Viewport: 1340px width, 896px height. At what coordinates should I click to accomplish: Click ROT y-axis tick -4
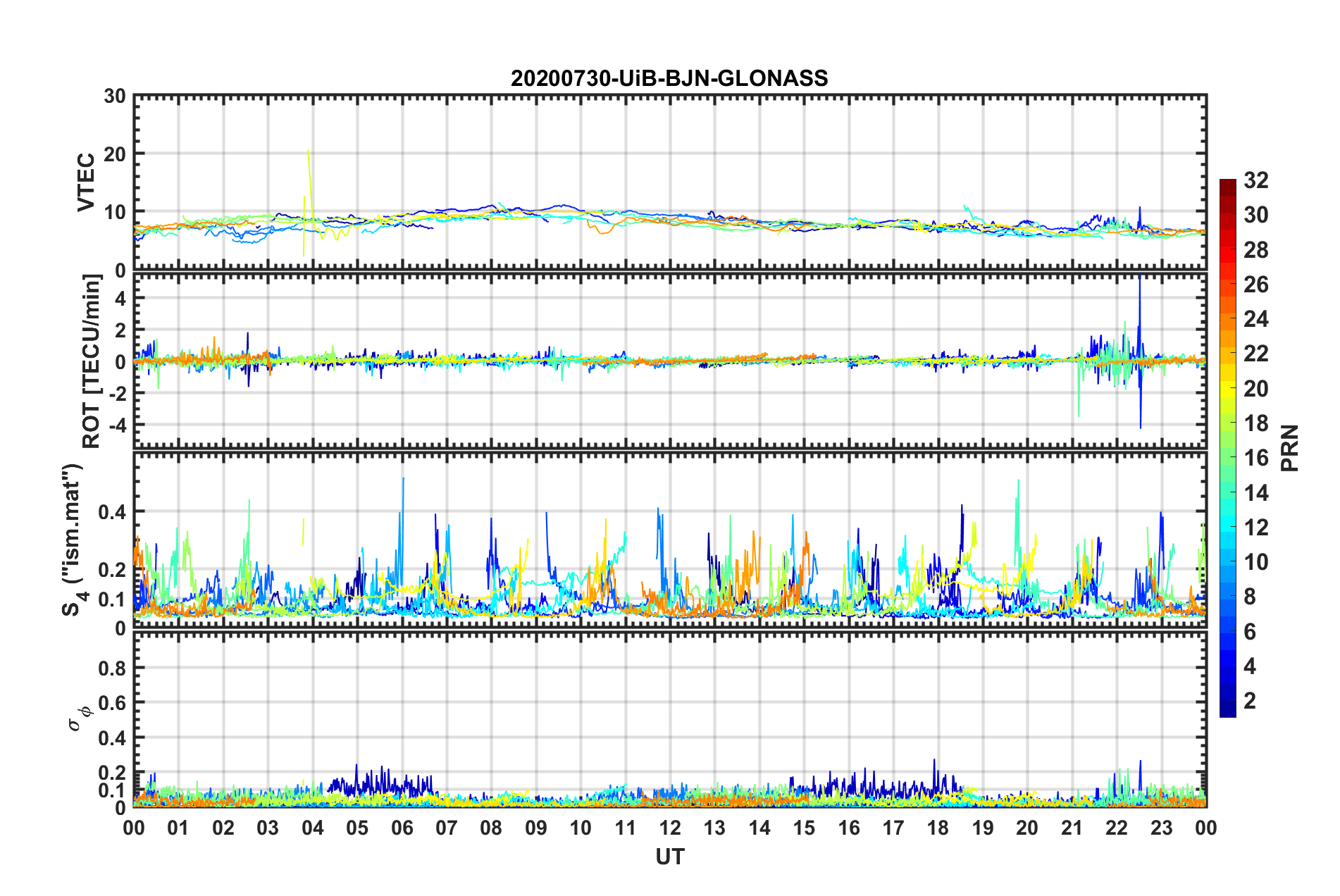118,425
